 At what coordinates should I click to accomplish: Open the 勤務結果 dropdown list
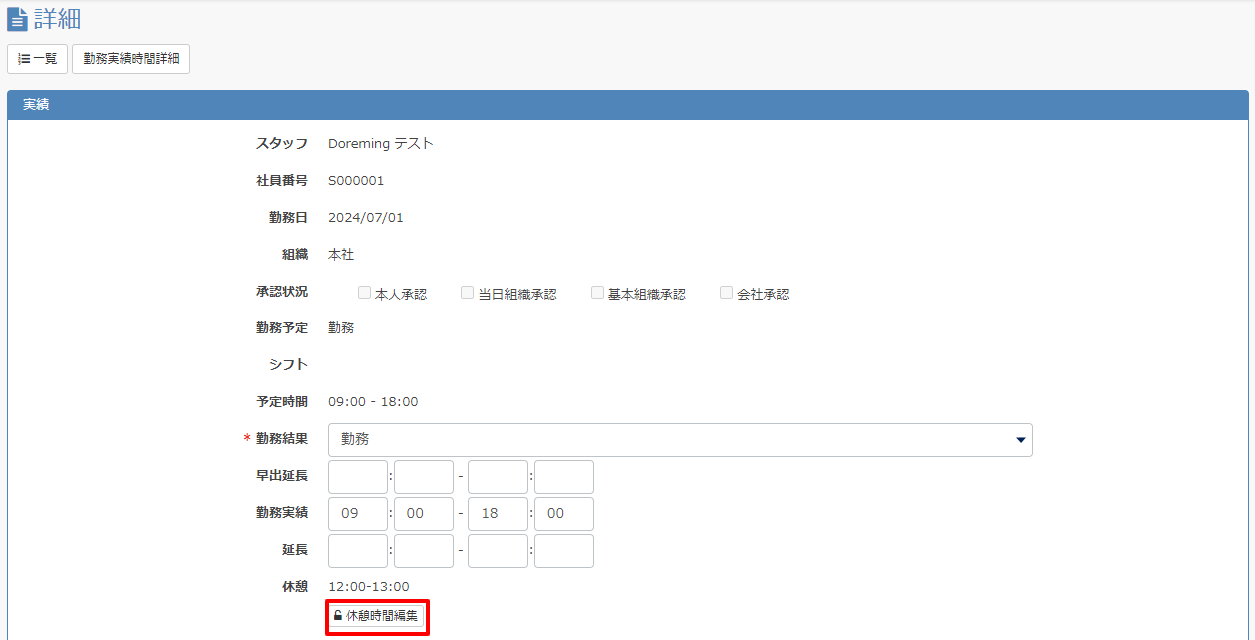(x=680, y=440)
